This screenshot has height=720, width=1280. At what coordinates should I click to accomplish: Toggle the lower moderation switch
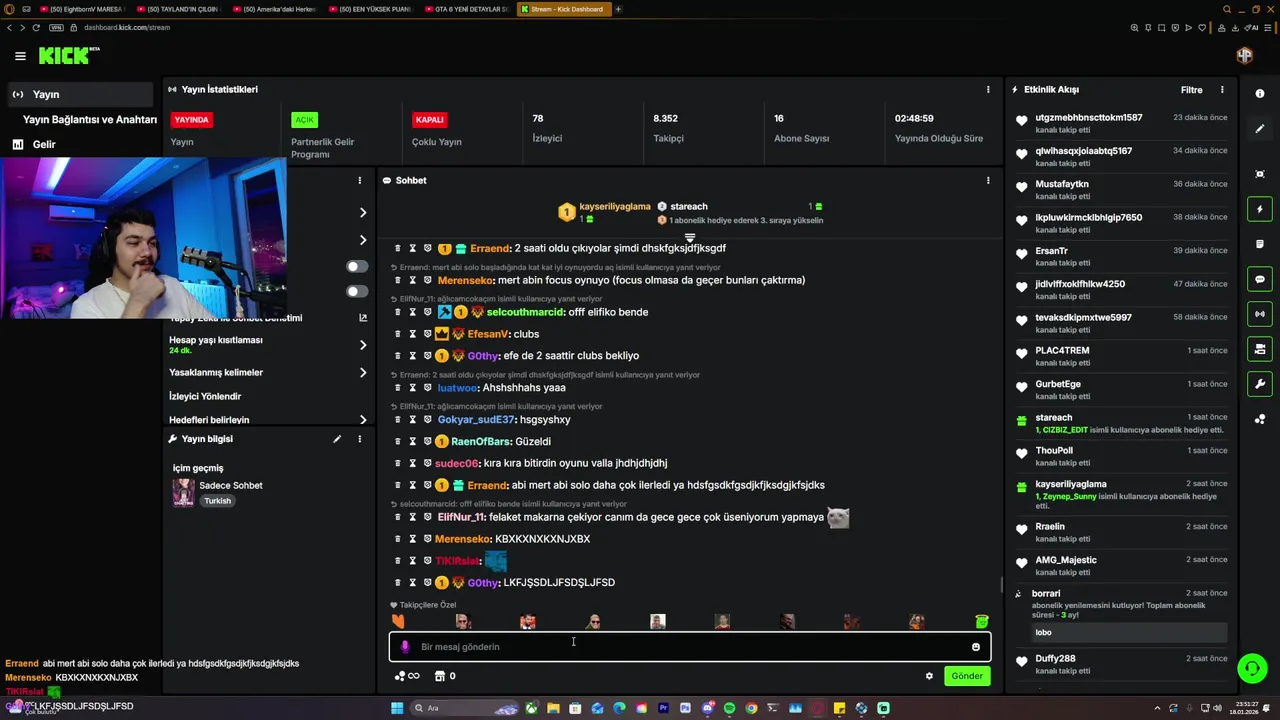pyautogui.click(x=357, y=291)
